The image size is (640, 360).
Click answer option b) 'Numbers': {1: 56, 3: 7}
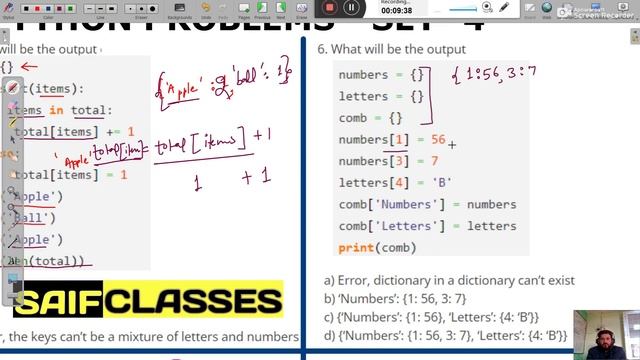click(395, 299)
